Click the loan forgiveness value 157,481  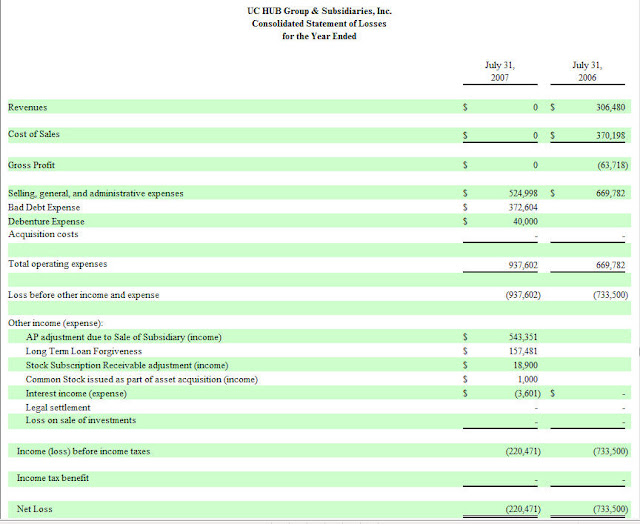(523, 351)
